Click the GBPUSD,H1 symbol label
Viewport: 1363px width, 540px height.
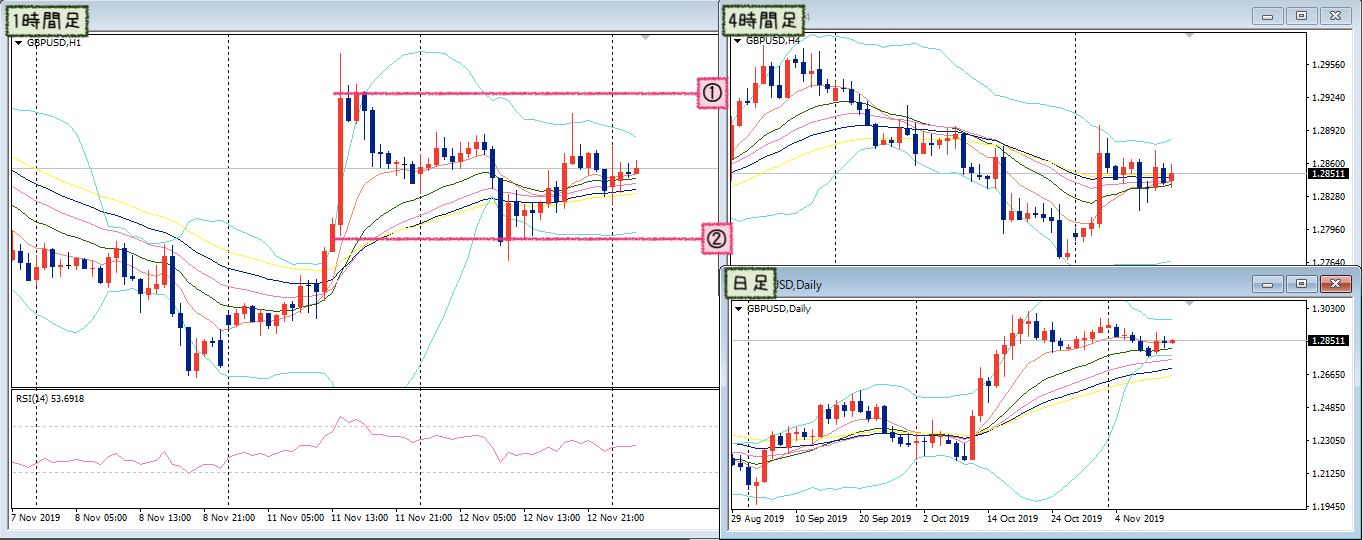click(54, 42)
